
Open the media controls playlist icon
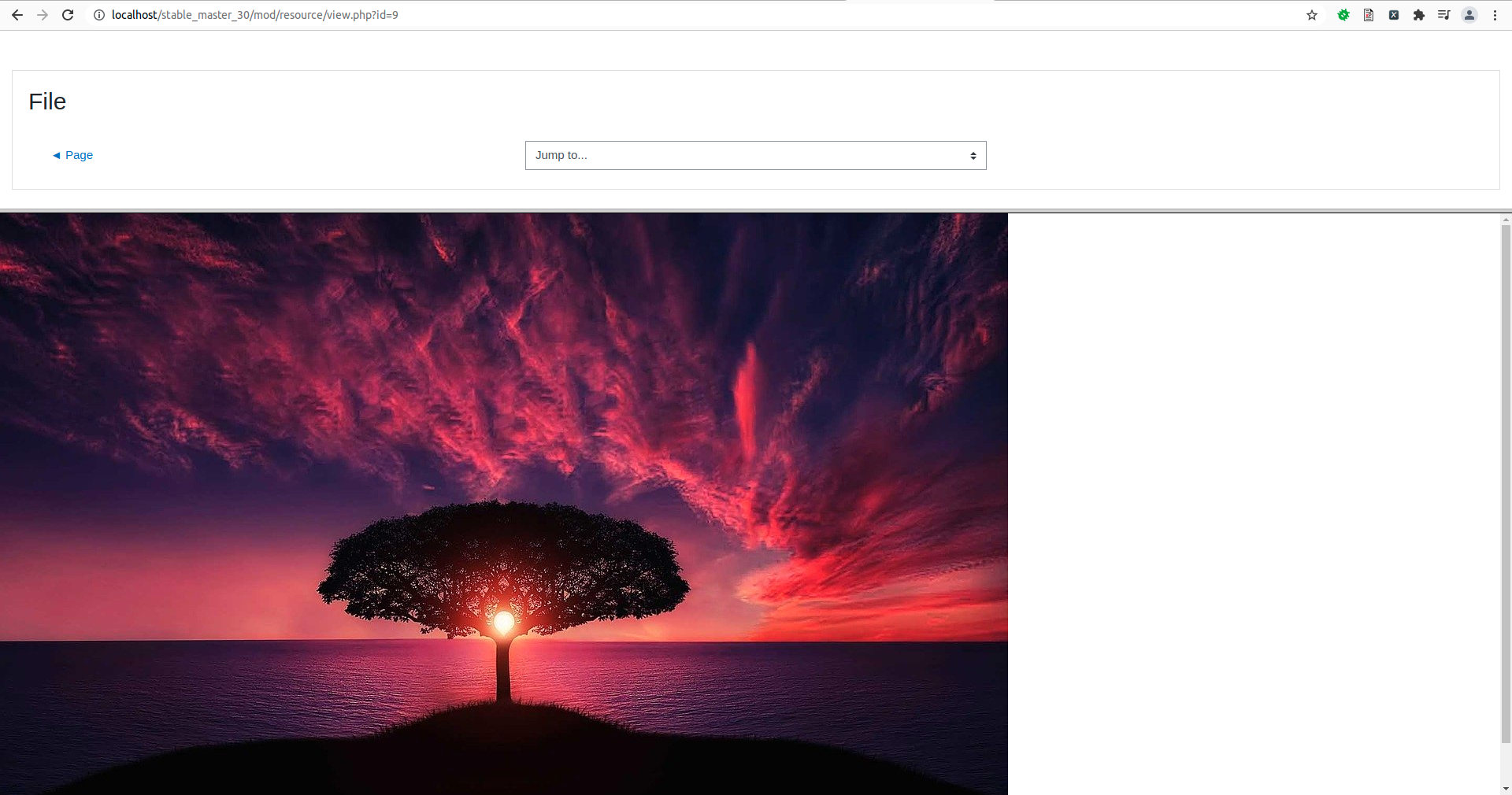tap(1443, 15)
